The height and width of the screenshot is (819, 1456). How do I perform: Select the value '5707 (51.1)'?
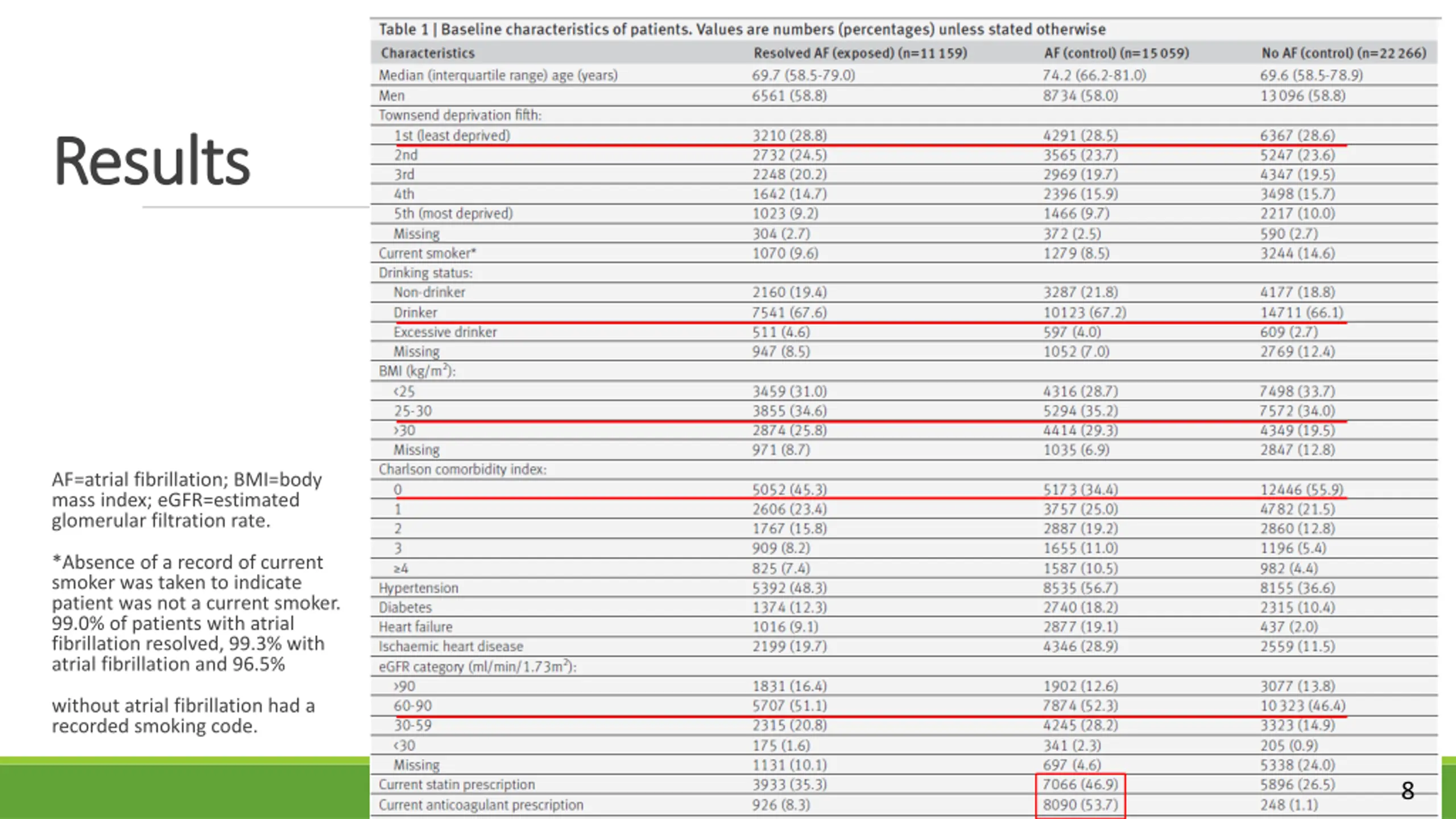click(789, 706)
